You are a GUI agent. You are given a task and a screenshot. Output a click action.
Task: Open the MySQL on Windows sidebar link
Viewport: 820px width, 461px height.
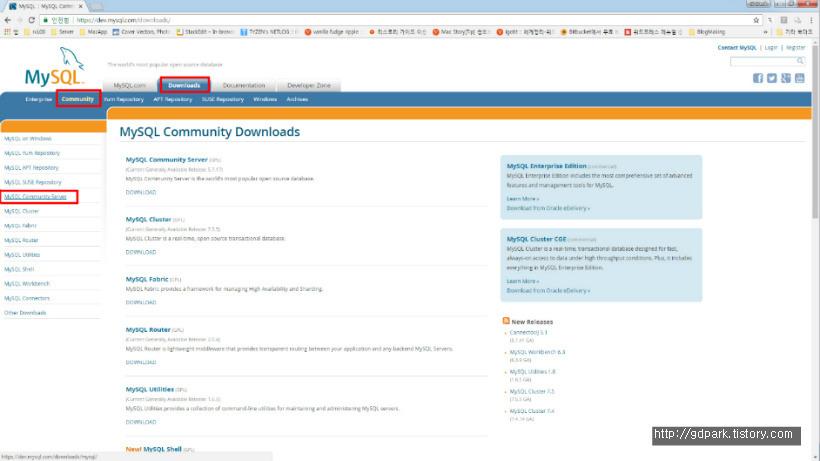[x=28, y=139]
